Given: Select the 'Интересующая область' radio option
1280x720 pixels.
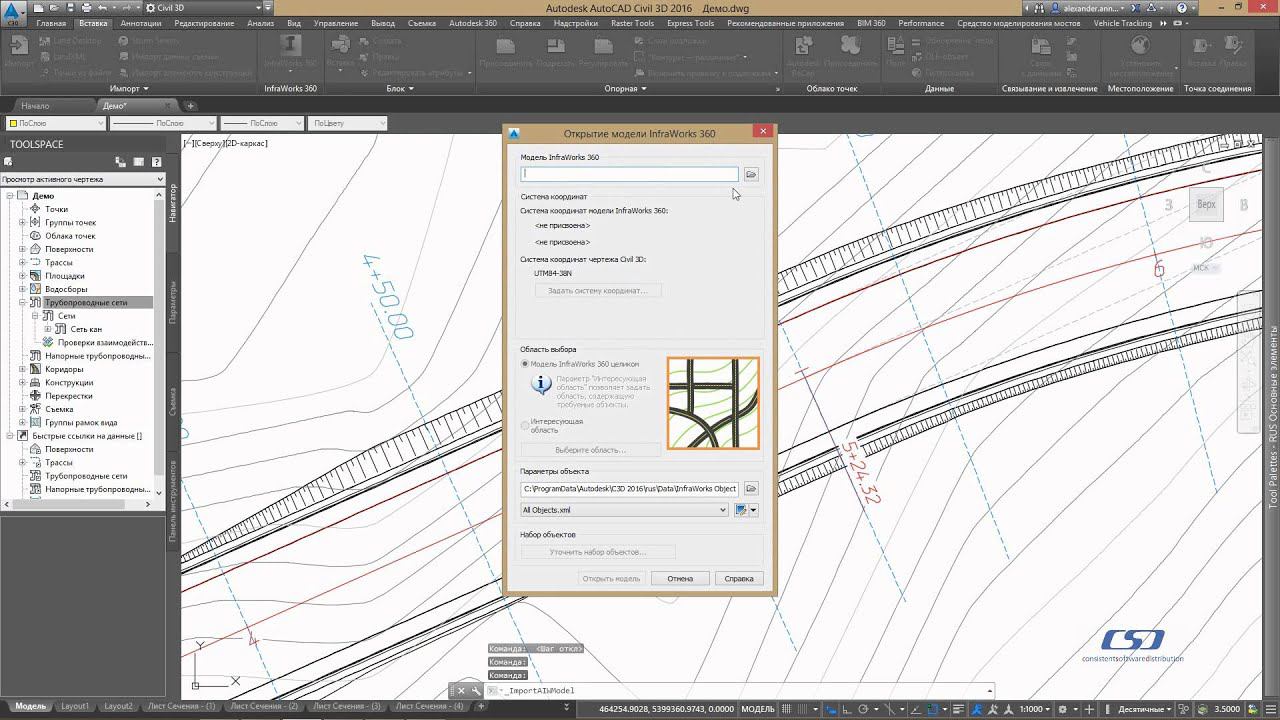Looking at the screenshot, I should [x=525, y=425].
